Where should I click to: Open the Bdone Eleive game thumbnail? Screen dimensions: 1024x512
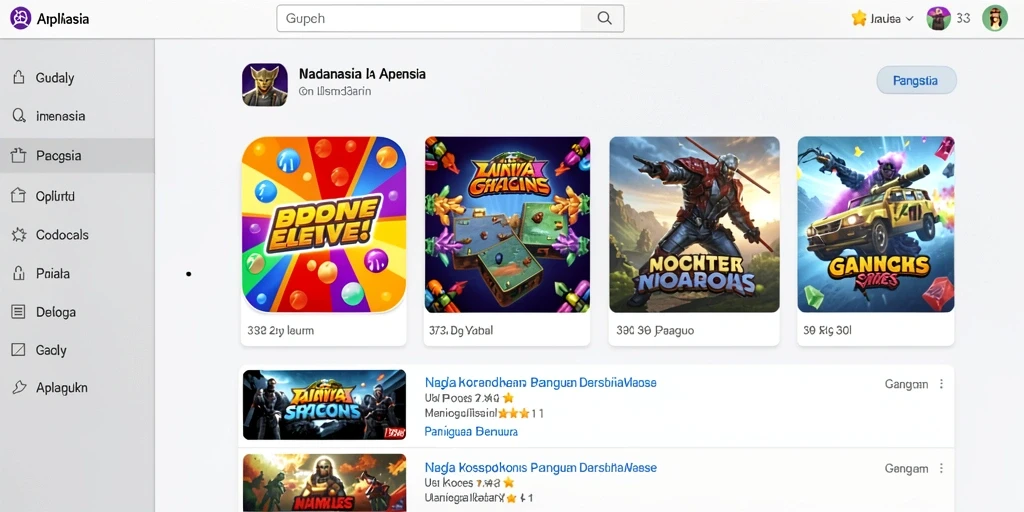click(324, 225)
